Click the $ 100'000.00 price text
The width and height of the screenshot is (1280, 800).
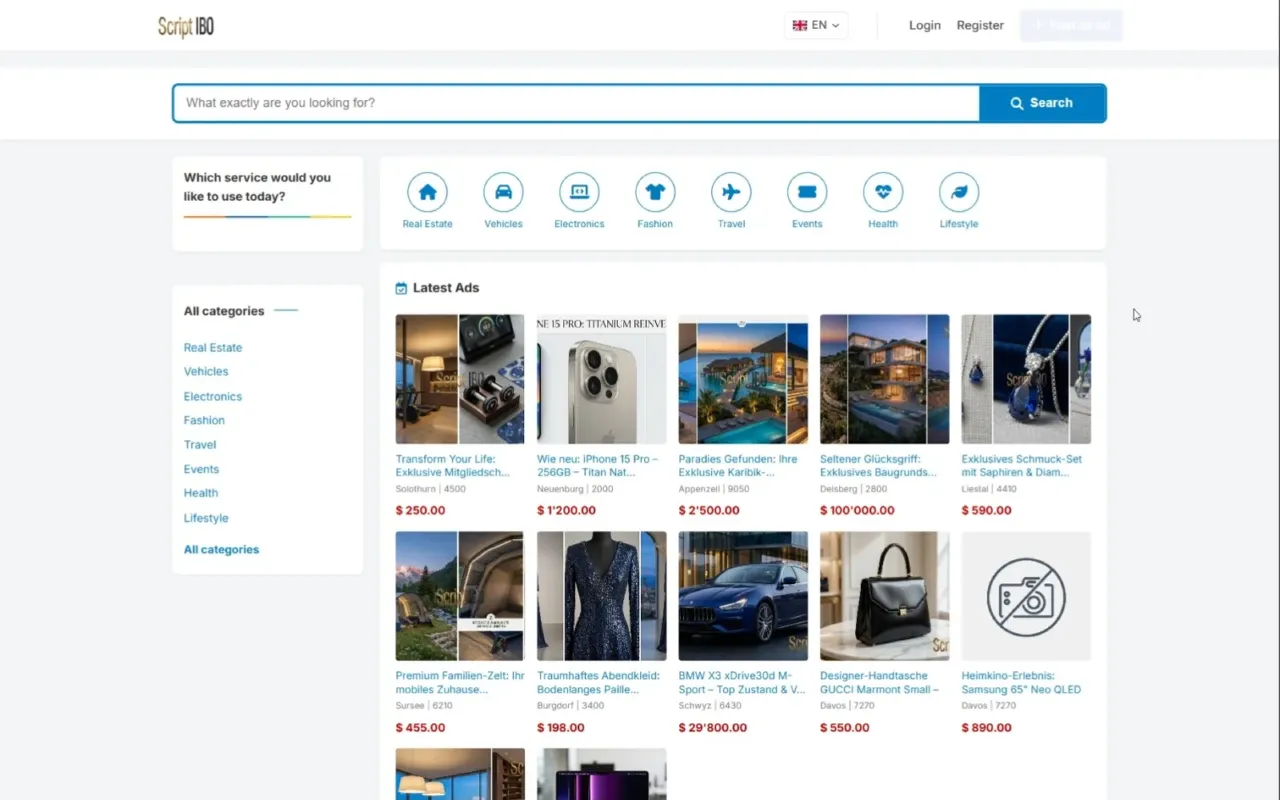[x=858, y=510]
